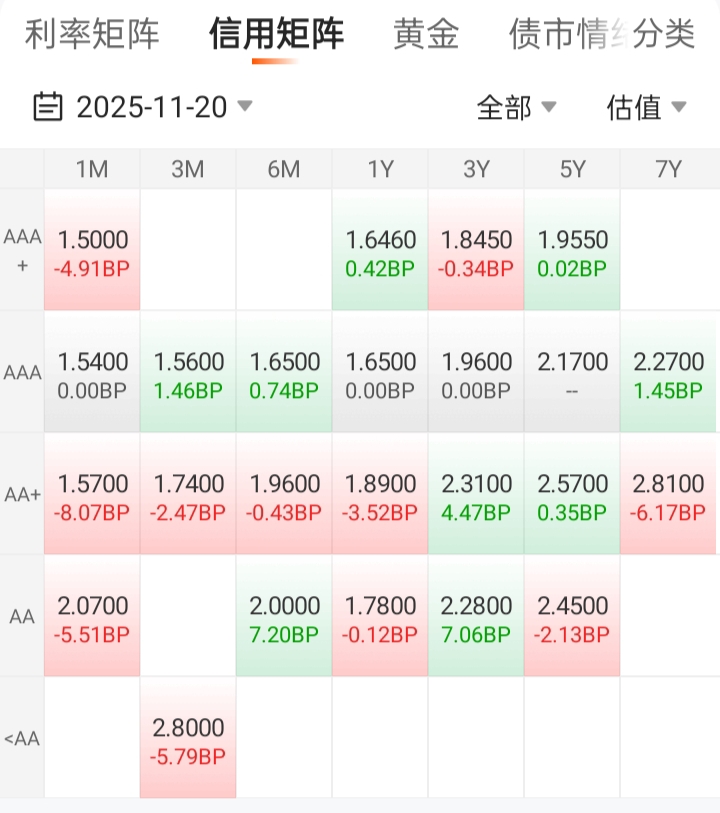This screenshot has height=813, width=720.
Task: Open the AAA+ 1M cell showing 1.5000
Action: coord(93,252)
